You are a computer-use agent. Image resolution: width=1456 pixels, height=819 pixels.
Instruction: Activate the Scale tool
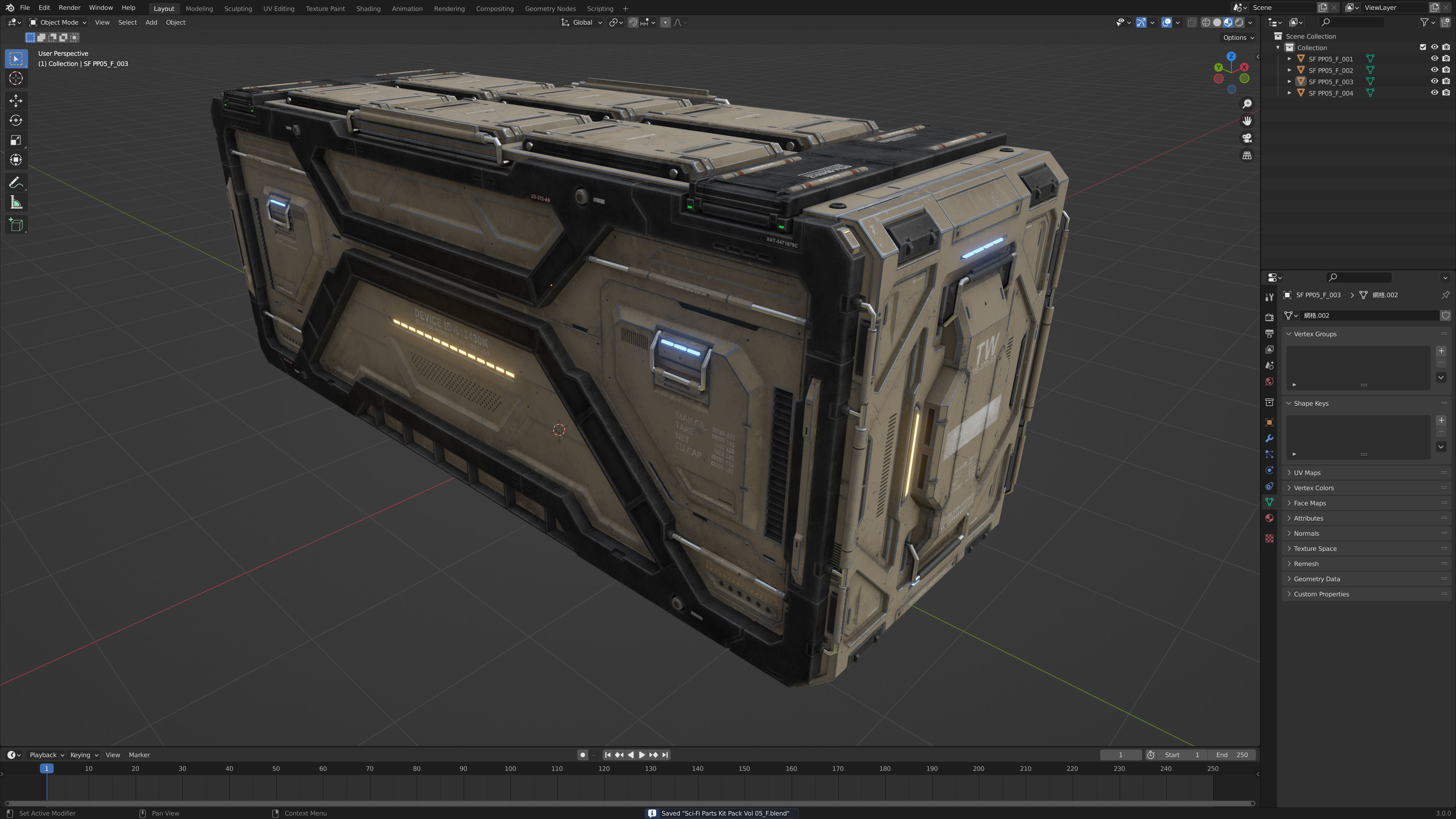pyautogui.click(x=16, y=140)
